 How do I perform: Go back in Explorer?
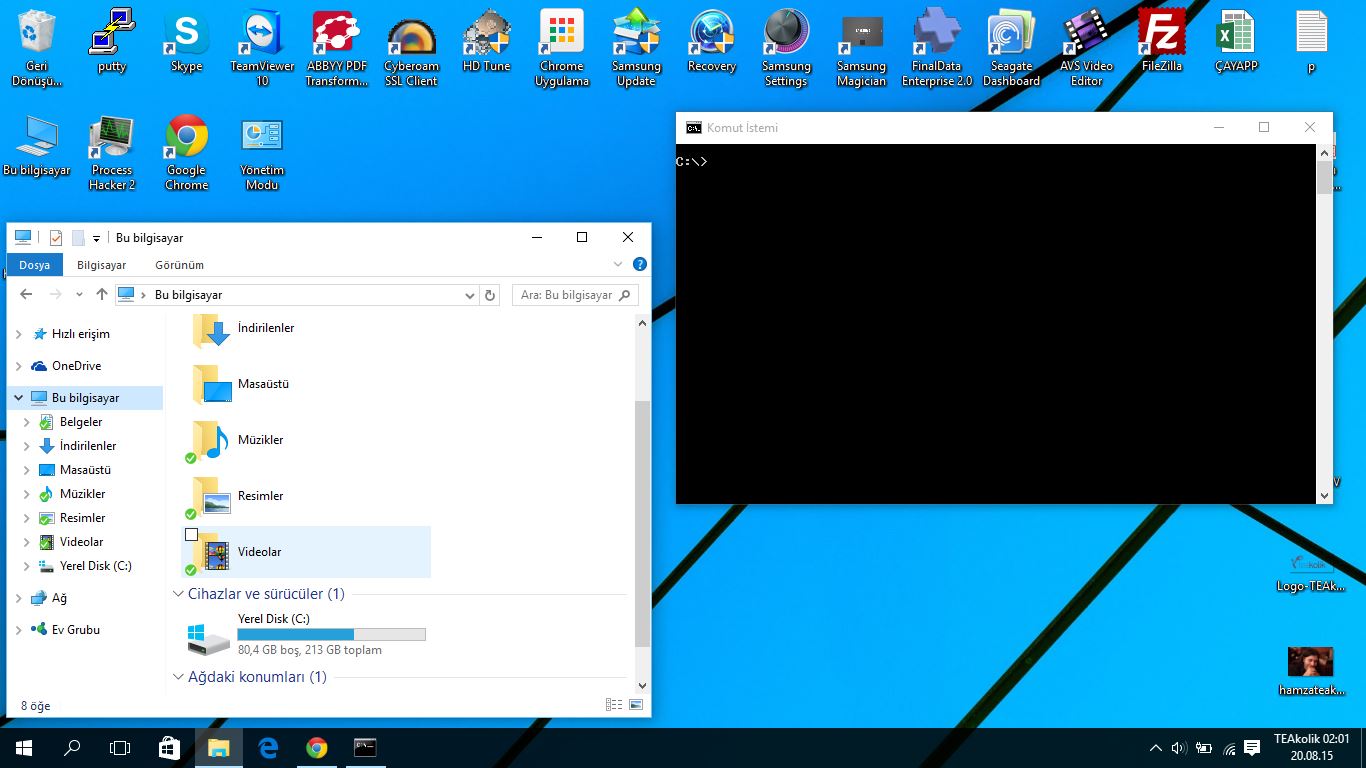[x=26, y=295]
